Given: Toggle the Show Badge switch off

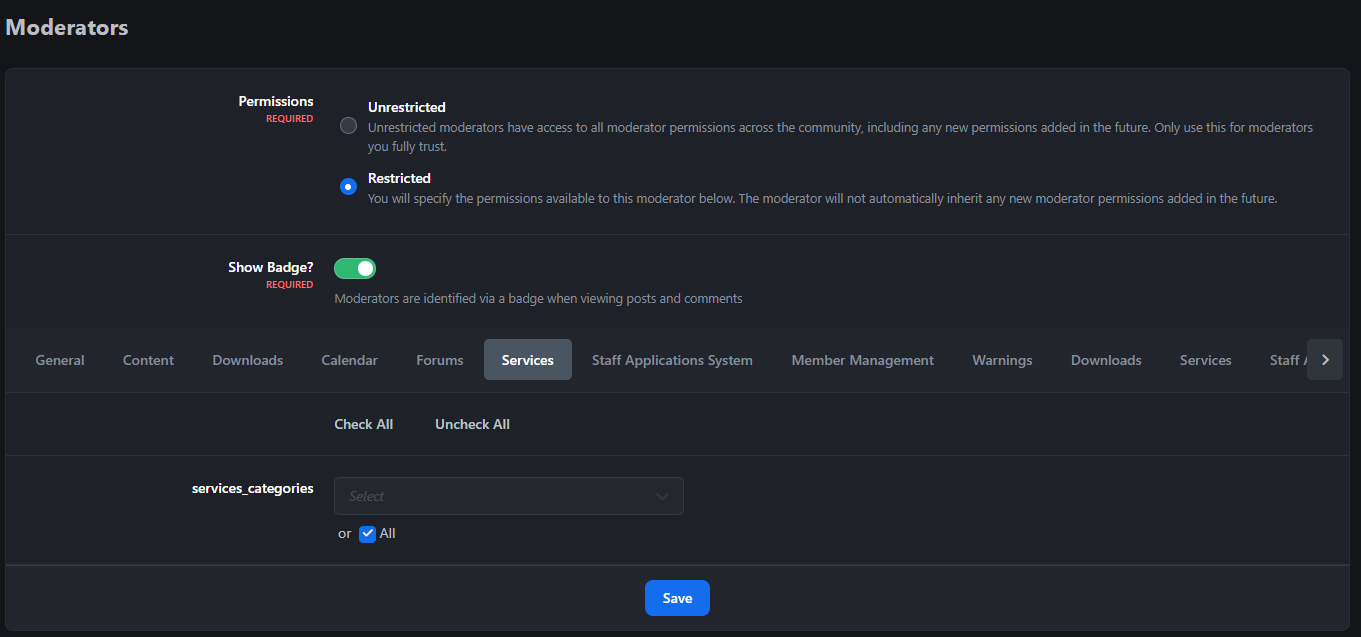Looking at the screenshot, I should pos(355,268).
